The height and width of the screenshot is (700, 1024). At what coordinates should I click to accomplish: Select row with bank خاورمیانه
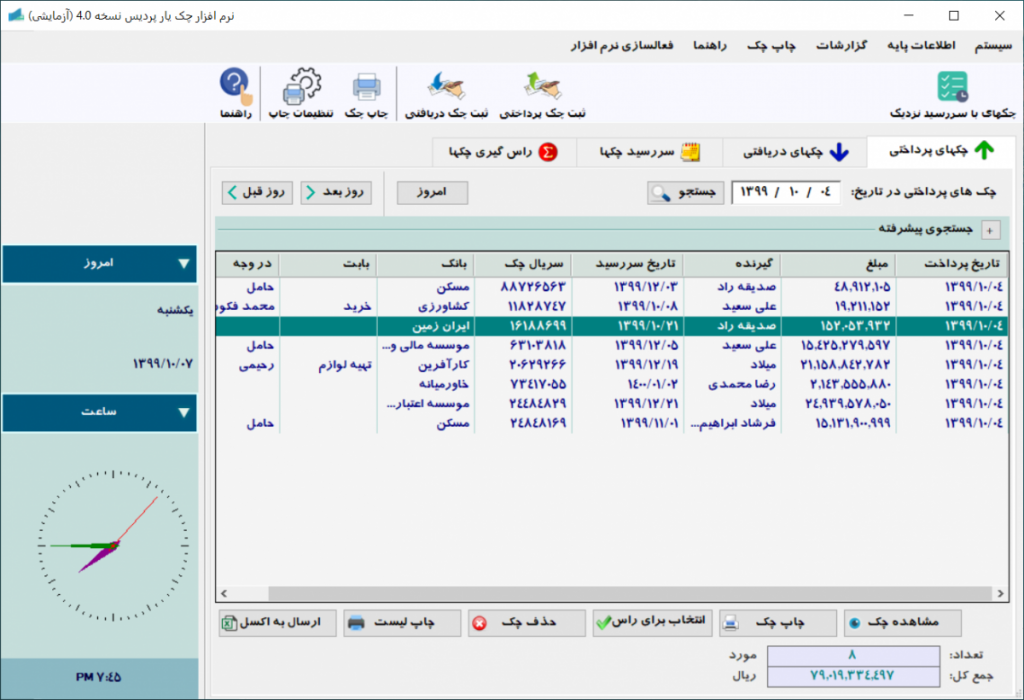point(612,385)
